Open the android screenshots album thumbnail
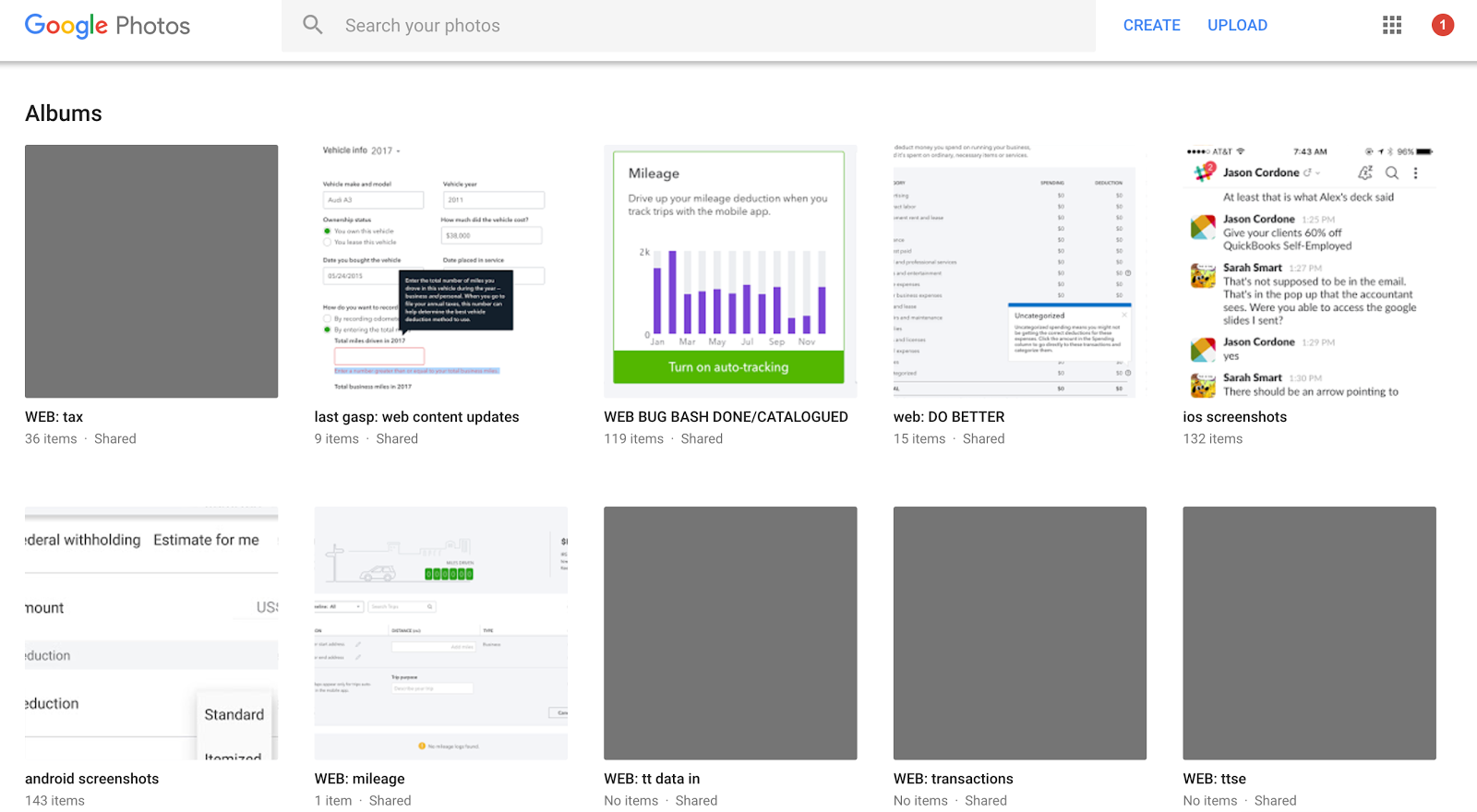1477x812 pixels. tap(151, 633)
